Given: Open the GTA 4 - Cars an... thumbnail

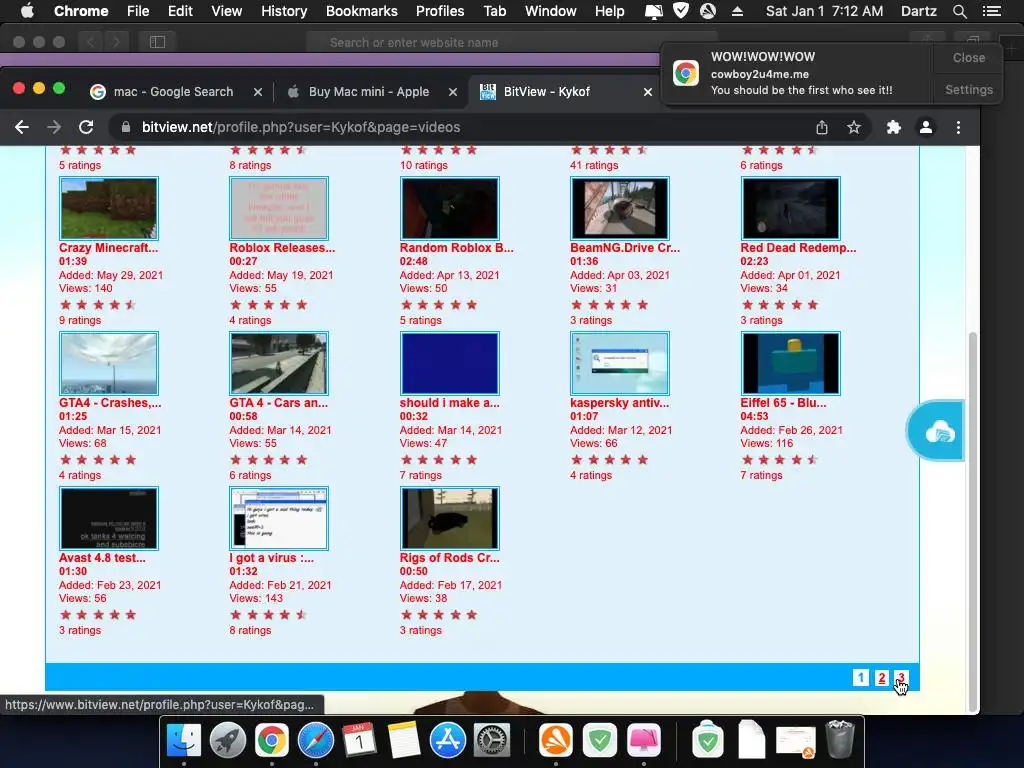Looking at the screenshot, I should 279,363.
